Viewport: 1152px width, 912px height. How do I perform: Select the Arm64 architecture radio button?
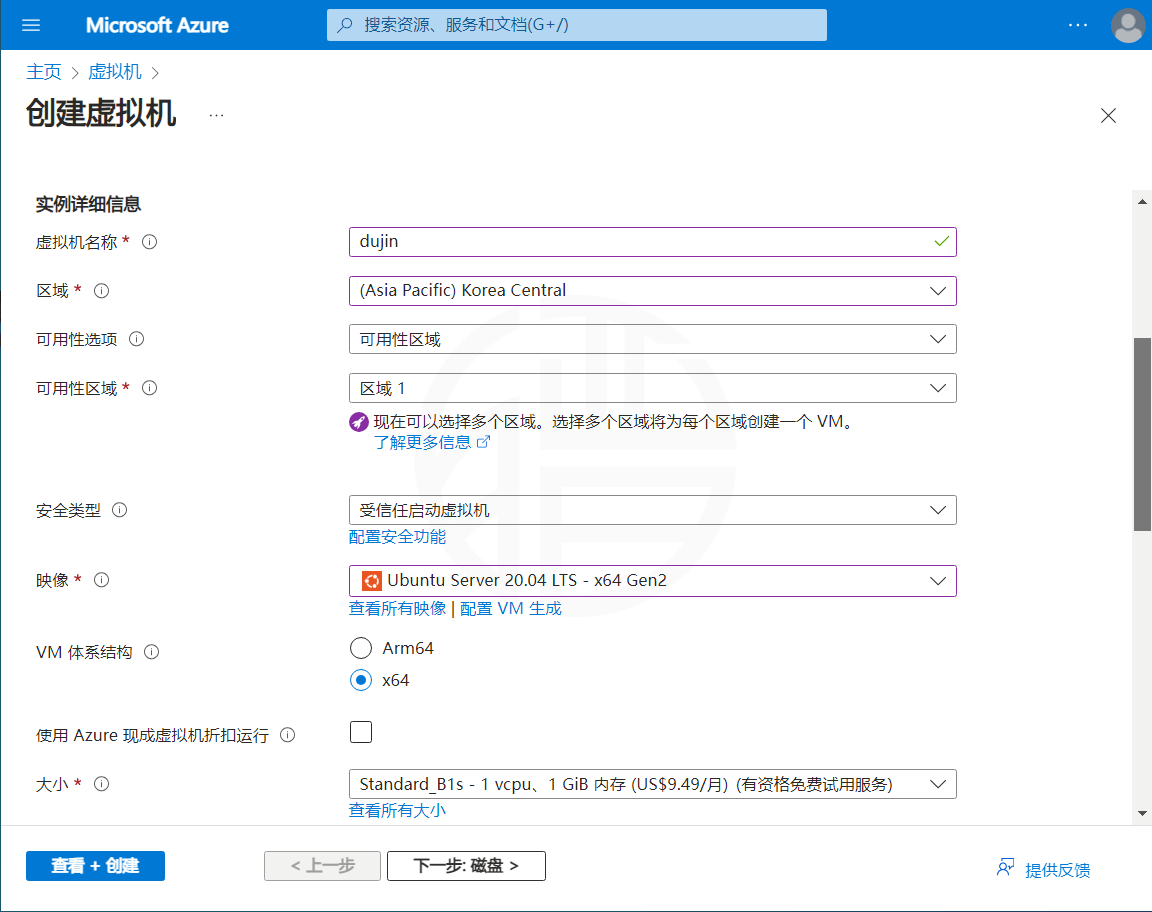coord(361,648)
